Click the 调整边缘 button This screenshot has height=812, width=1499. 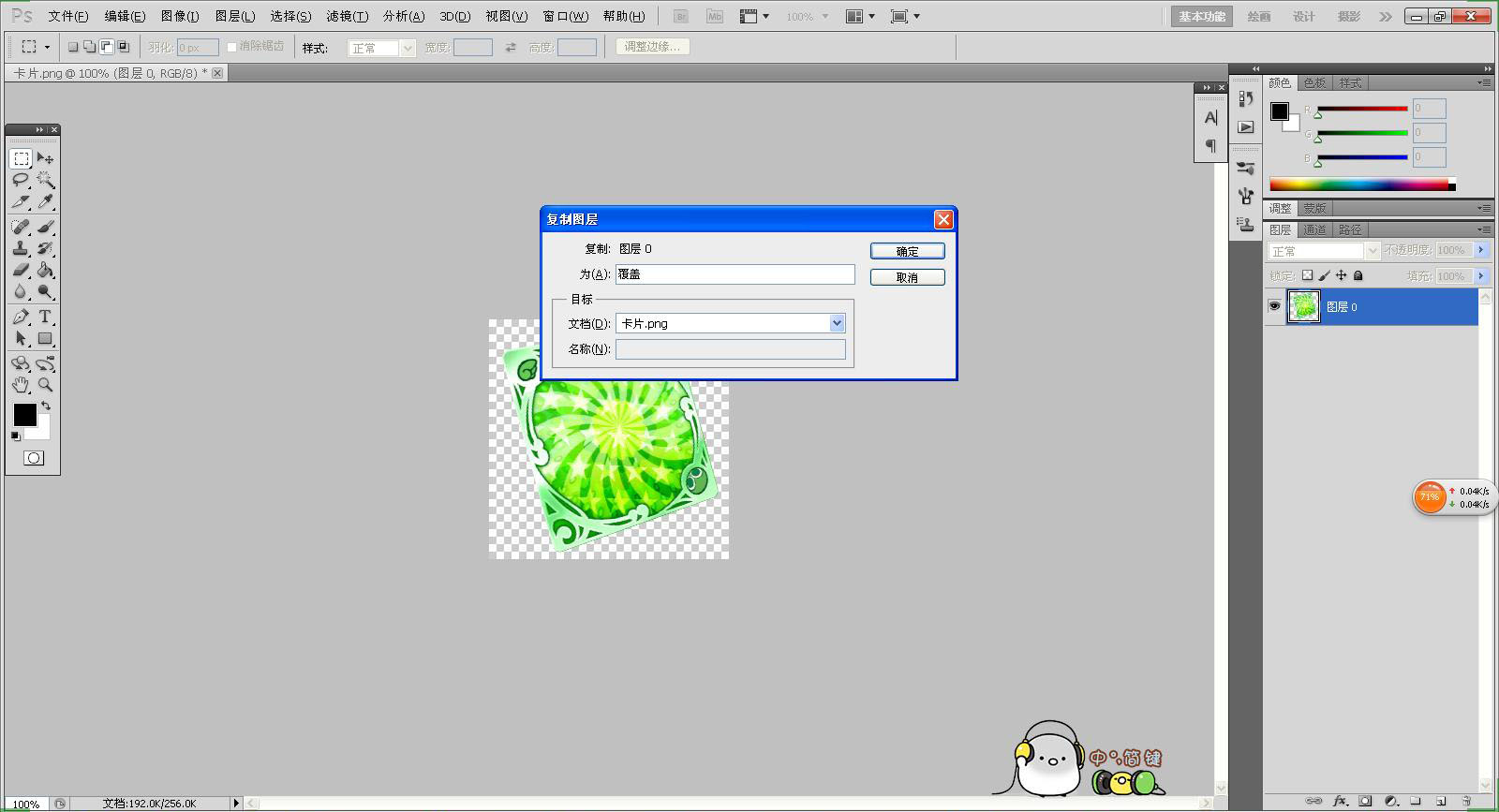click(x=653, y=46)
